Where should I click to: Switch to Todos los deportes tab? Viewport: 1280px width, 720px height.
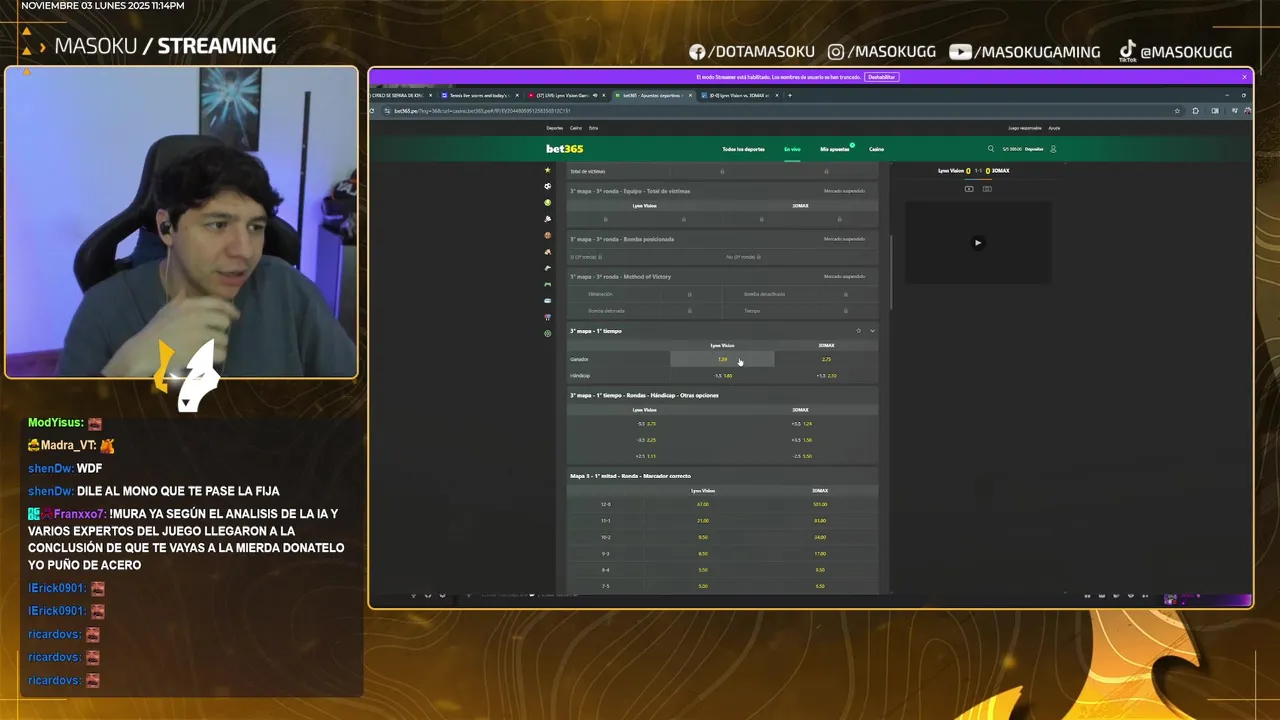(x=743, y=149)
